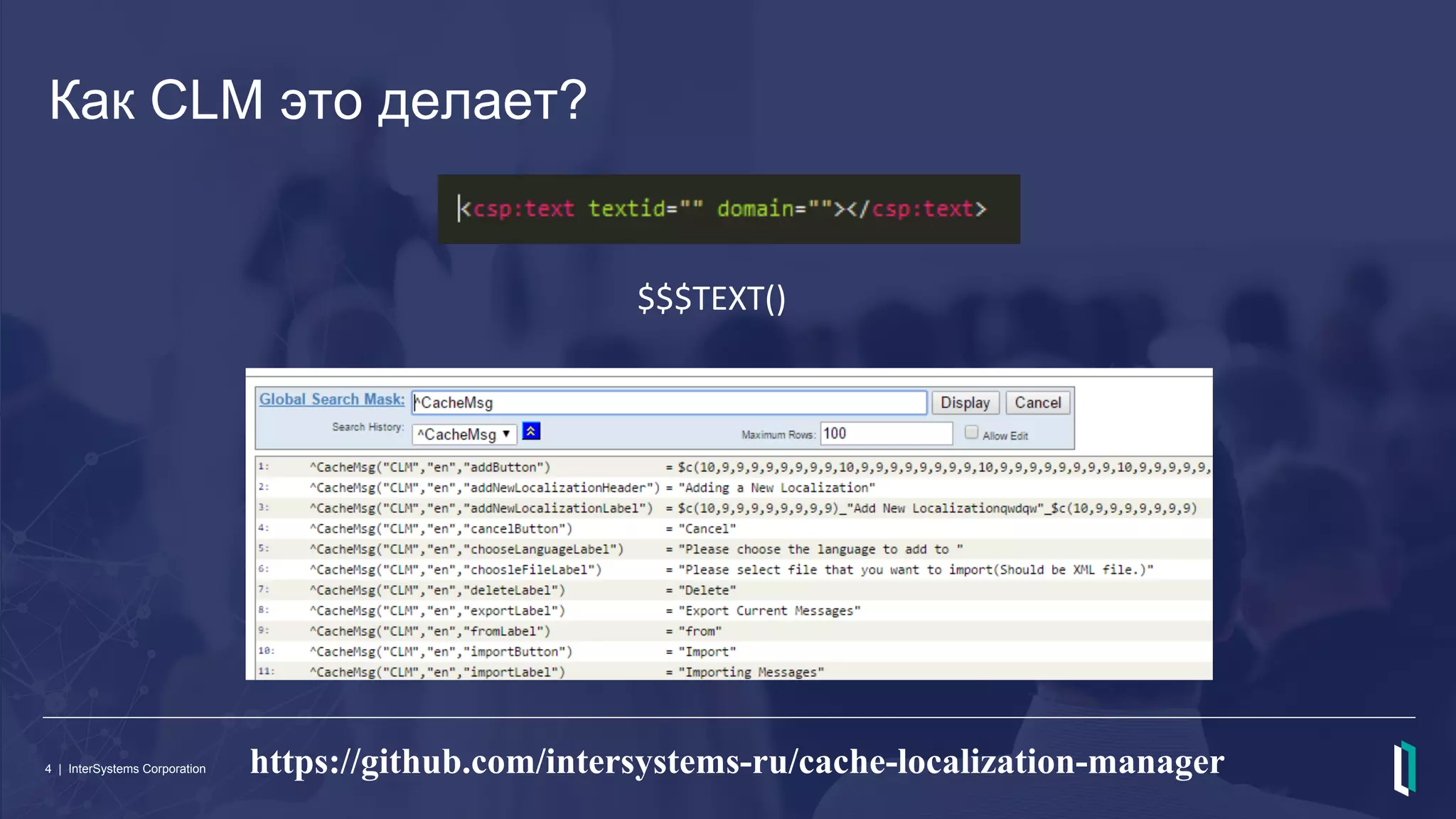The height and width of the screenshot is (819, 1456).
Task: Click the Maximum Rows field showing 100
Action: (886, 434)
